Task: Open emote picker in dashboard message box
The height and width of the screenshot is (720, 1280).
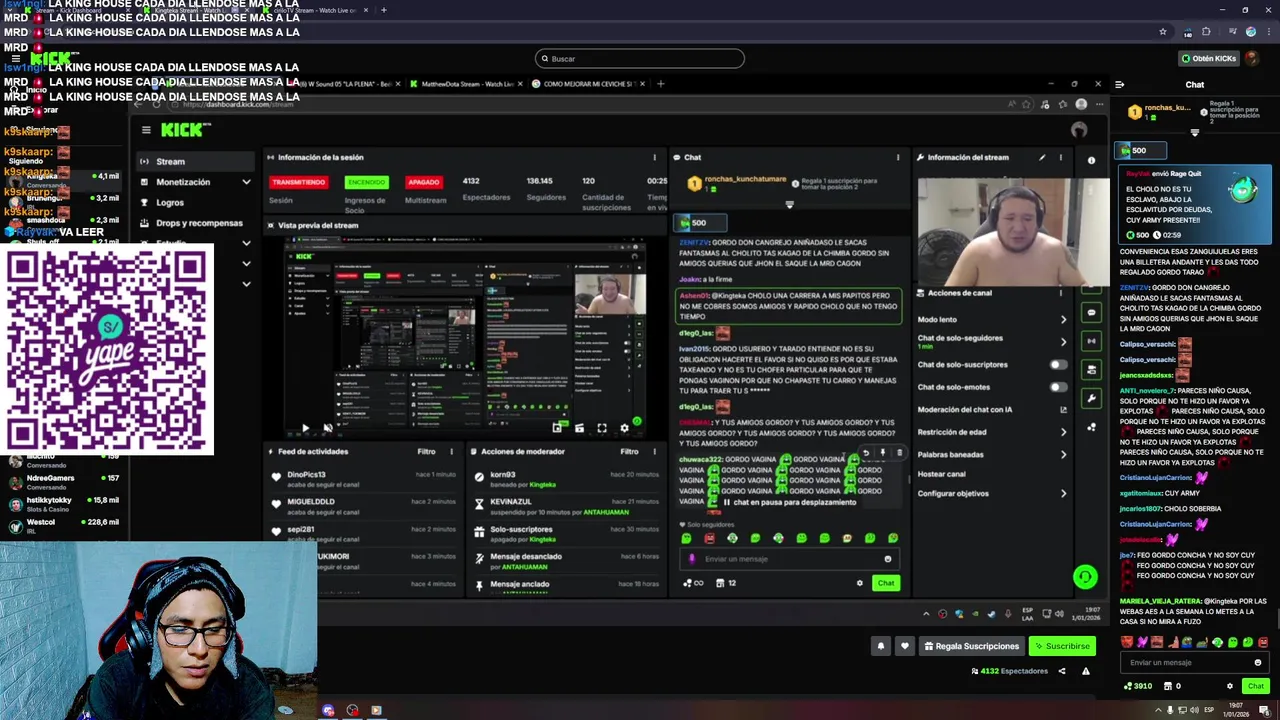Action: click(887, 559)
